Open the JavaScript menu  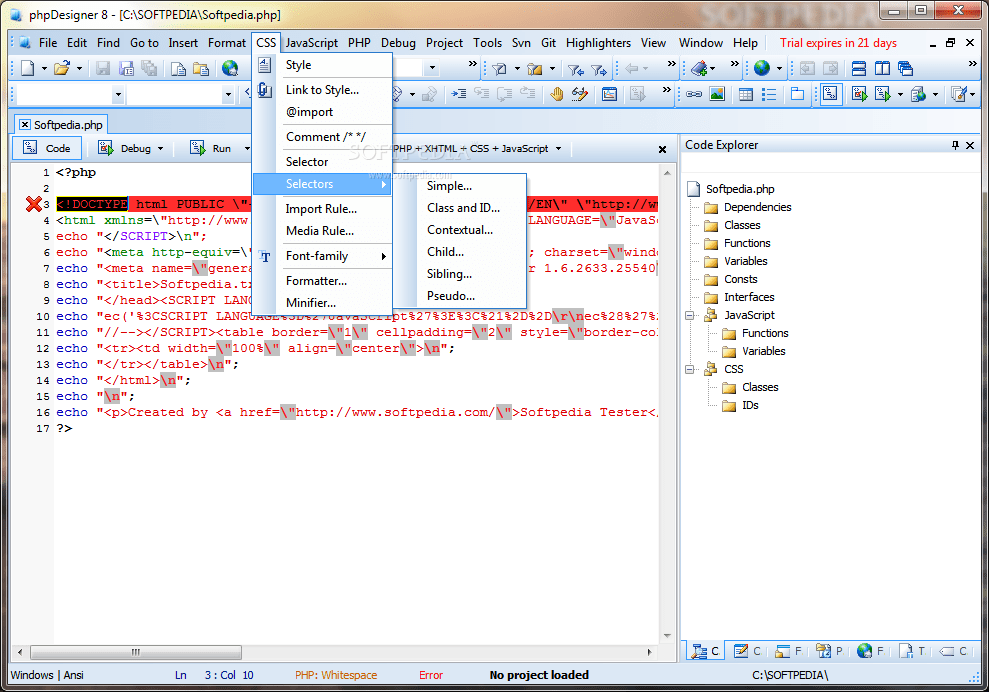pos(312,43)
